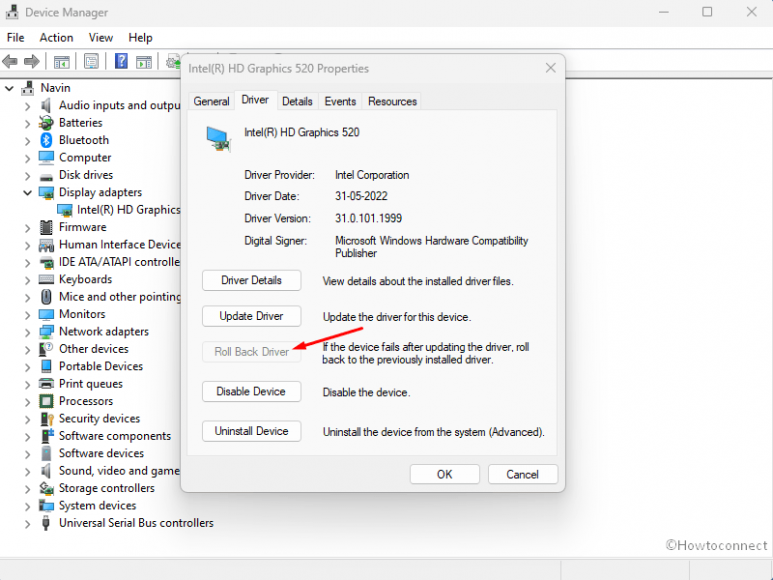
Task: Open the Action menu
Action: [x=56, y=37]
